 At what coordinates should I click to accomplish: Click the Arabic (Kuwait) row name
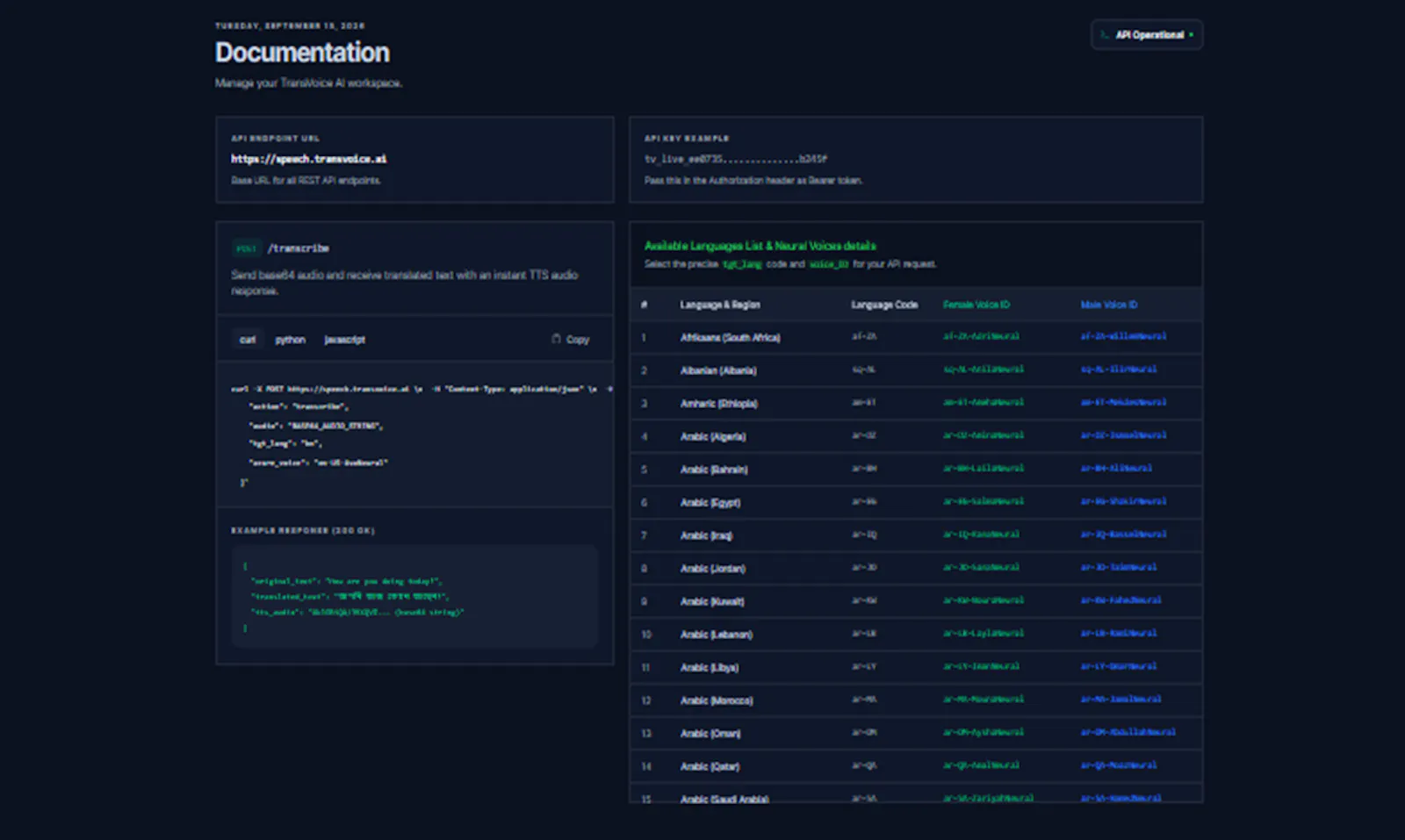[712, 601]
